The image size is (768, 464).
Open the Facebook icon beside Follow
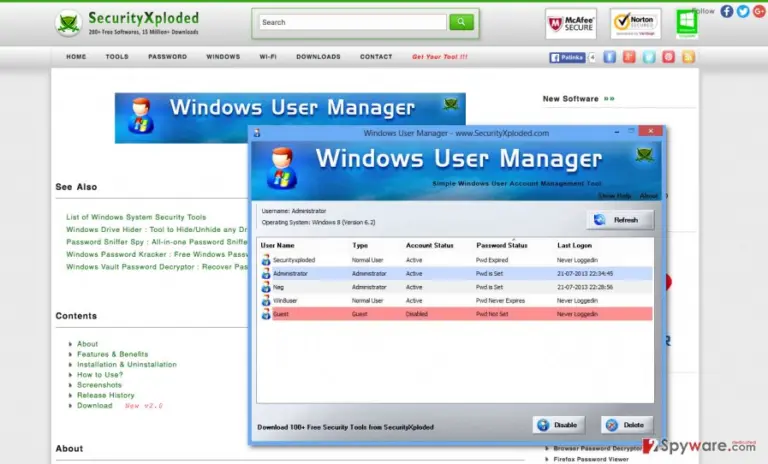pos(727,11)
